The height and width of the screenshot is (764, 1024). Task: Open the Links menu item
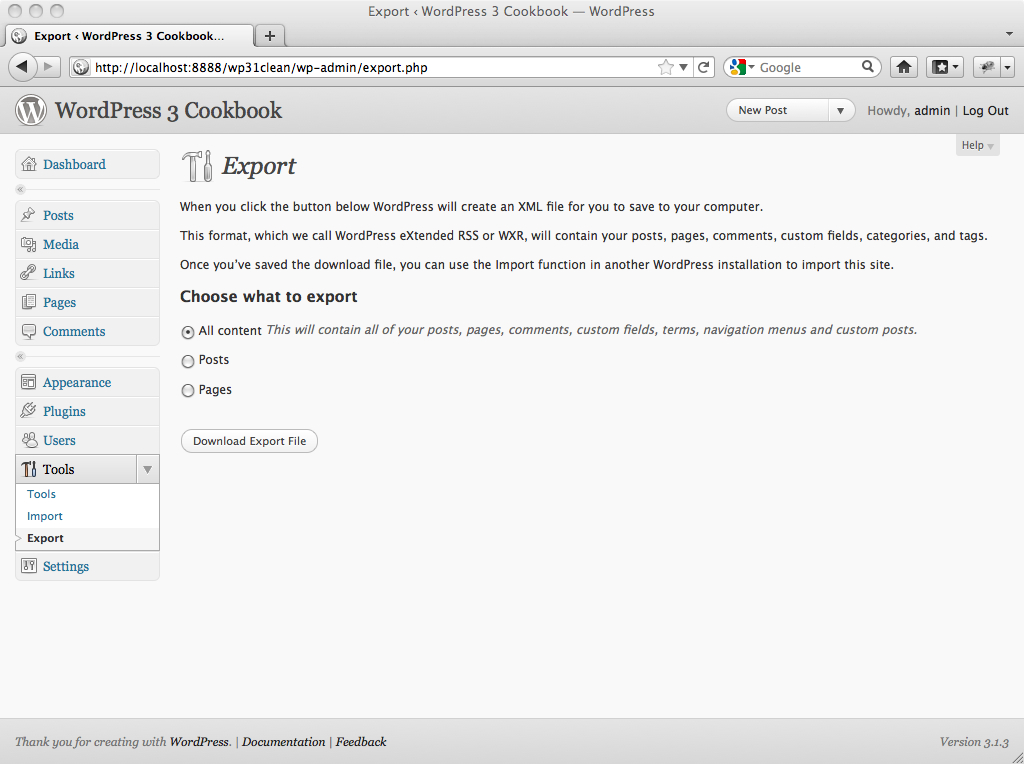tap(87, 273)
